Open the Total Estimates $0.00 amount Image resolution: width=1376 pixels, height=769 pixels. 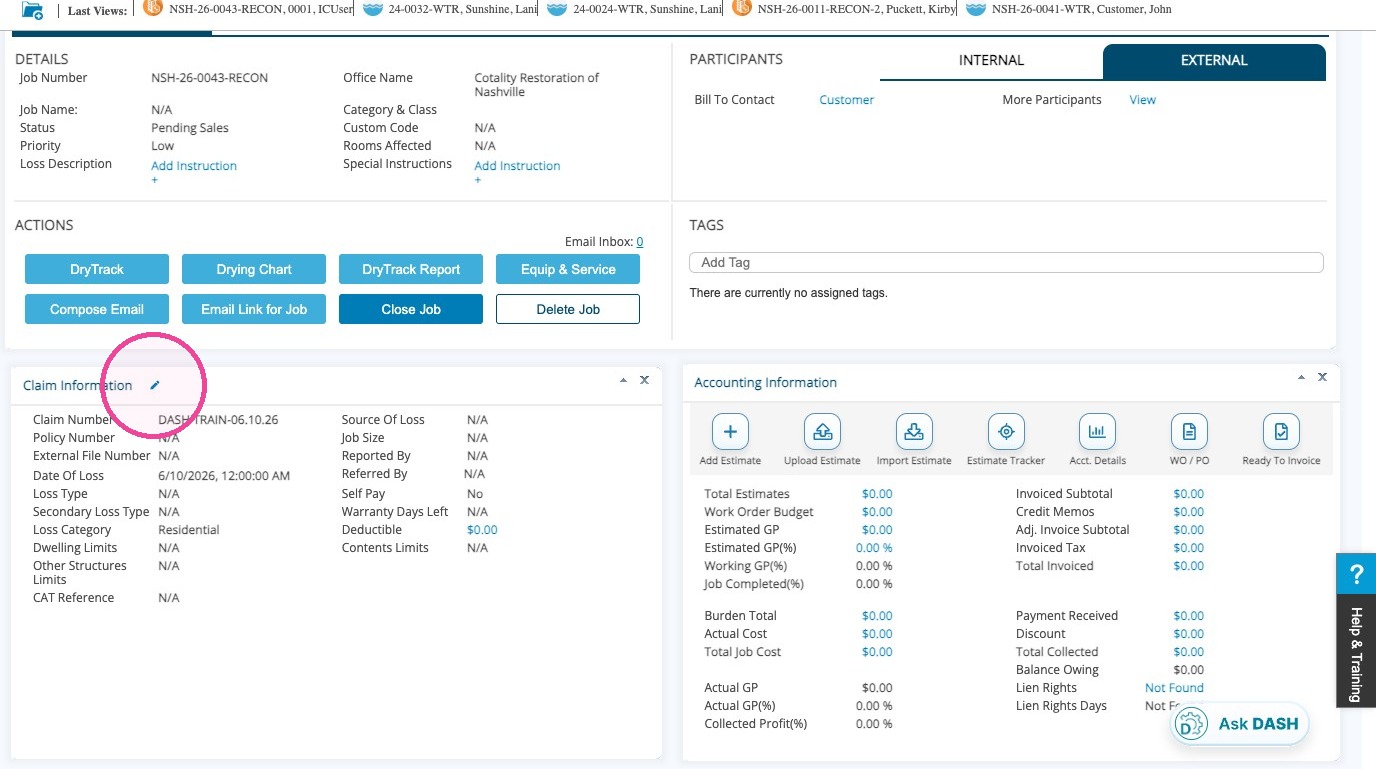[x=877, y=494]
